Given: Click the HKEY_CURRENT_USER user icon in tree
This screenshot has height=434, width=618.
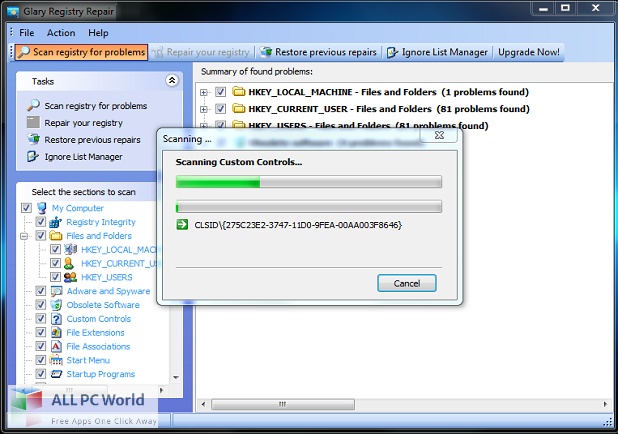Looking at the screenshot, I should 69,263.
